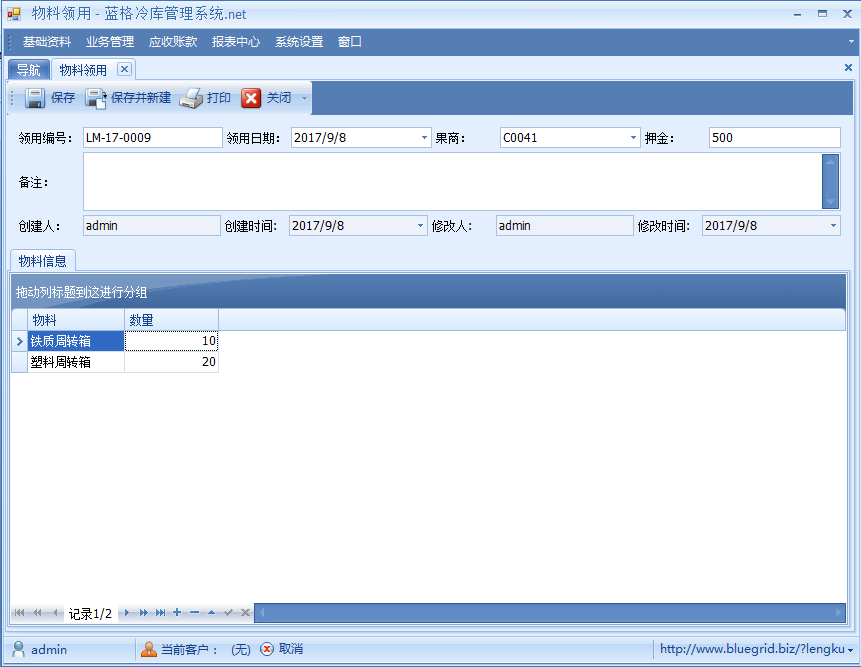Viewport: 861px width, 667px height.
Task: Click into the 押金 deposit field
Action: click(774, 138)
